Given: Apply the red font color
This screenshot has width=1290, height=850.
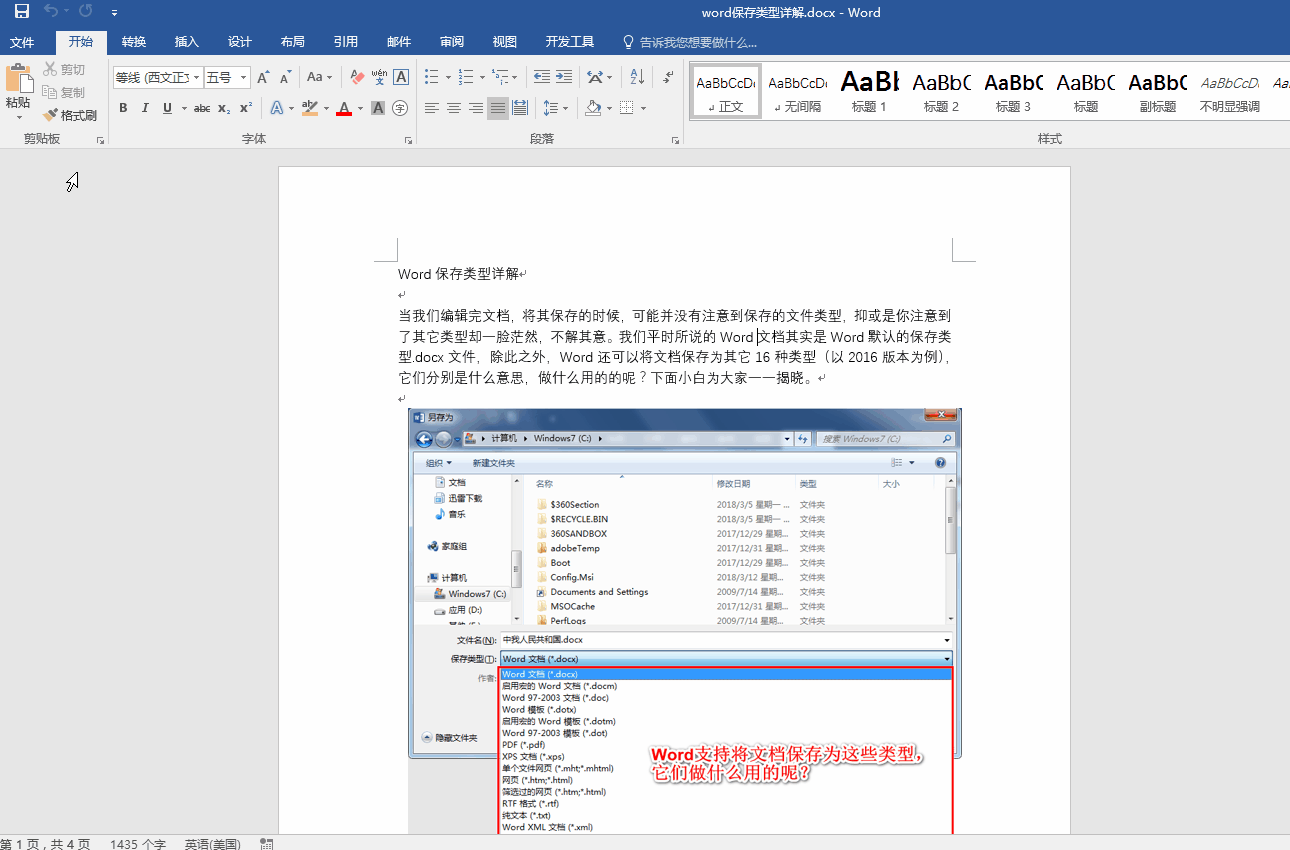Looking at the screenshot, I should 344,108.
